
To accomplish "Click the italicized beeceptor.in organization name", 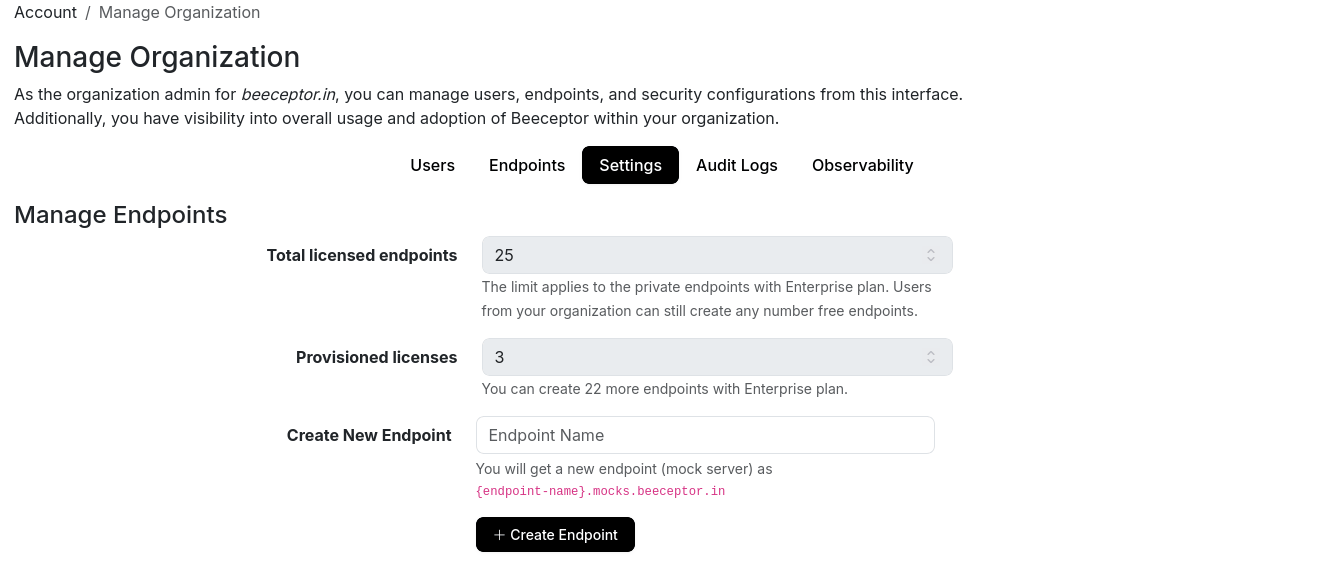I will (x=287, y=94).
